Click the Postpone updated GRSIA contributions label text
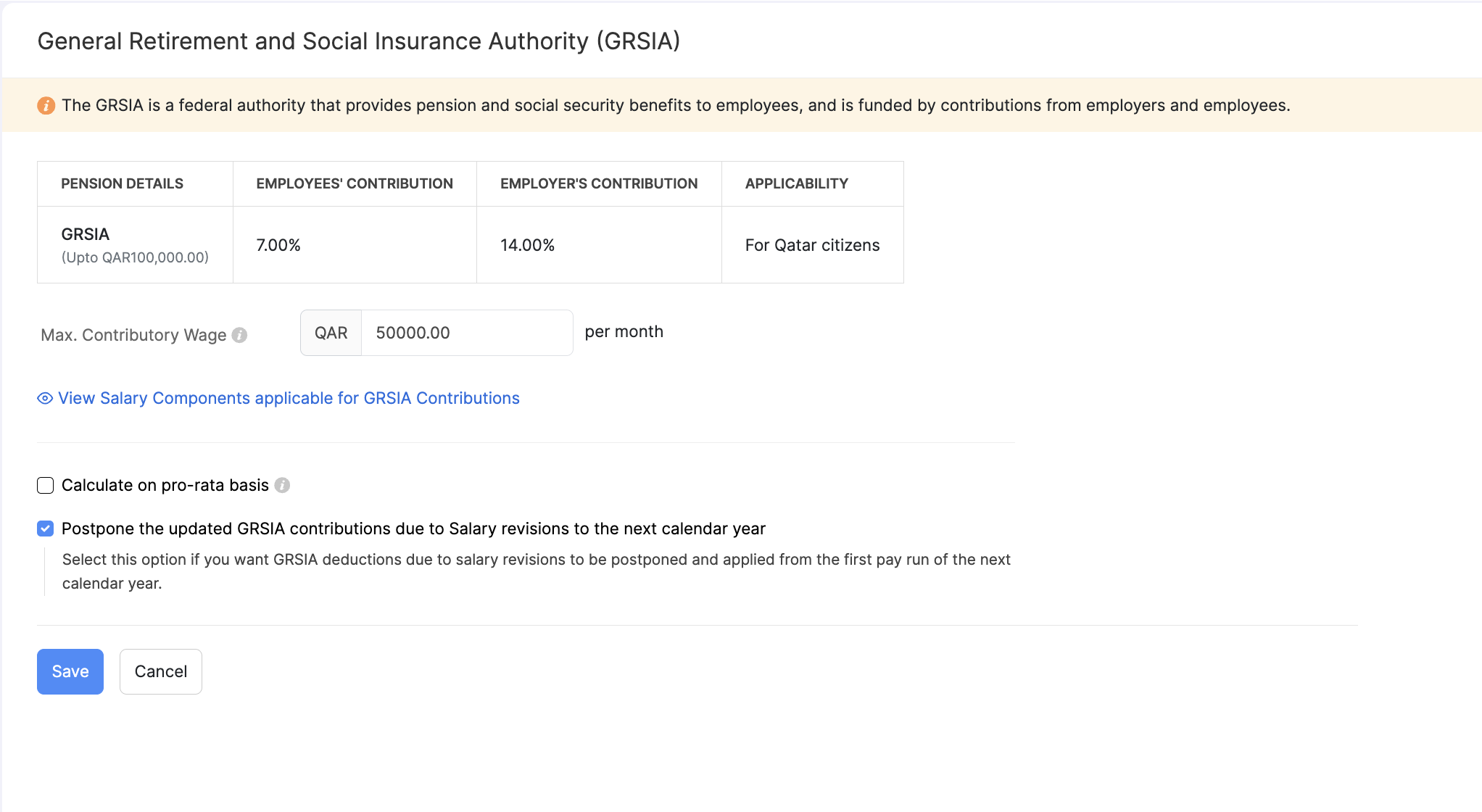 pos(413,529)
